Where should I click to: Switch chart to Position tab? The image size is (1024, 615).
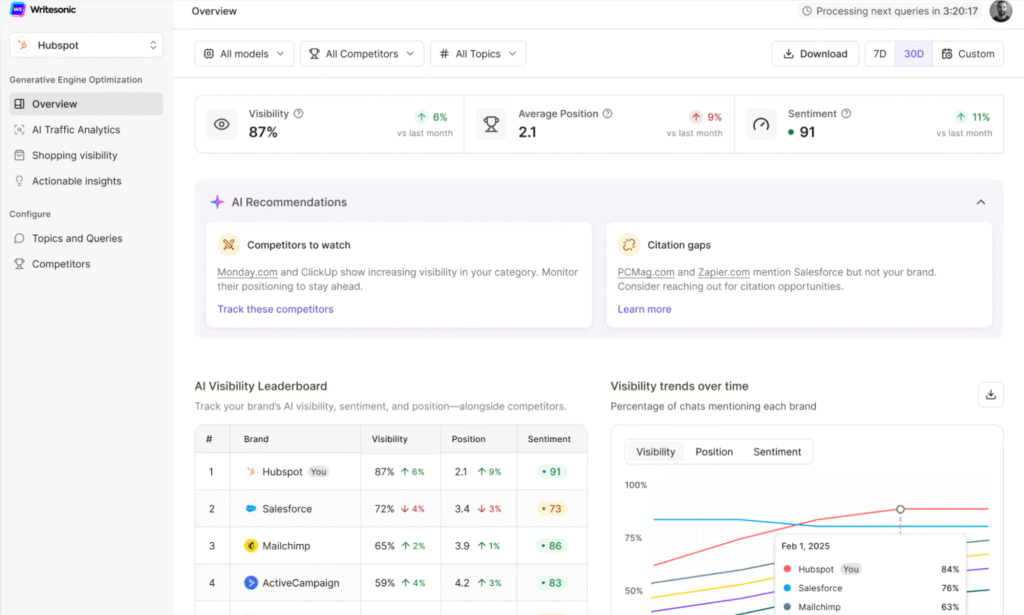[x=714, y=452]
